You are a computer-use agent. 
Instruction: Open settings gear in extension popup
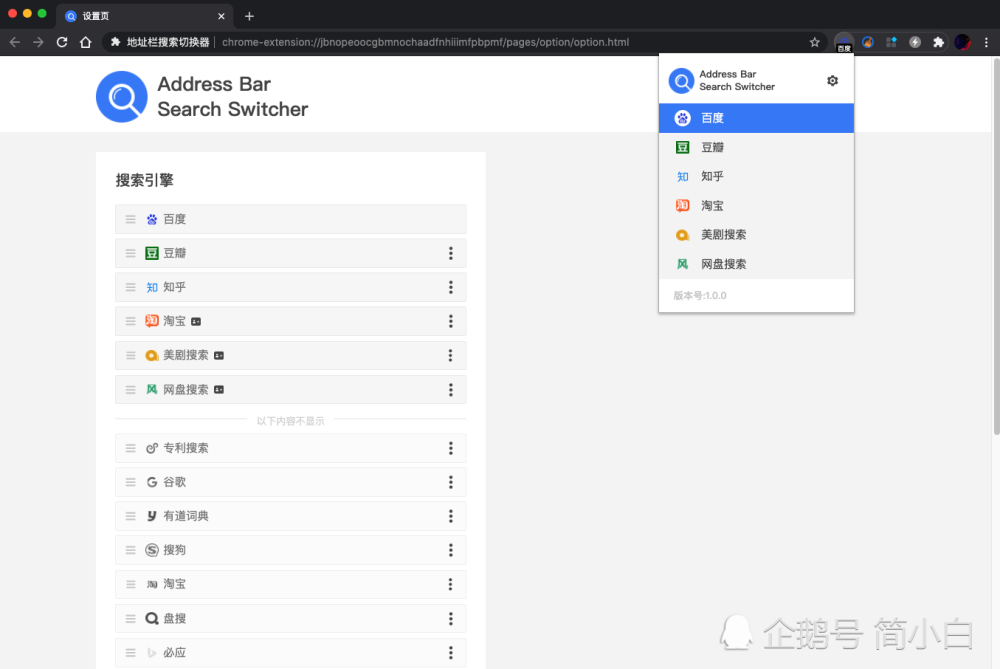832,80
